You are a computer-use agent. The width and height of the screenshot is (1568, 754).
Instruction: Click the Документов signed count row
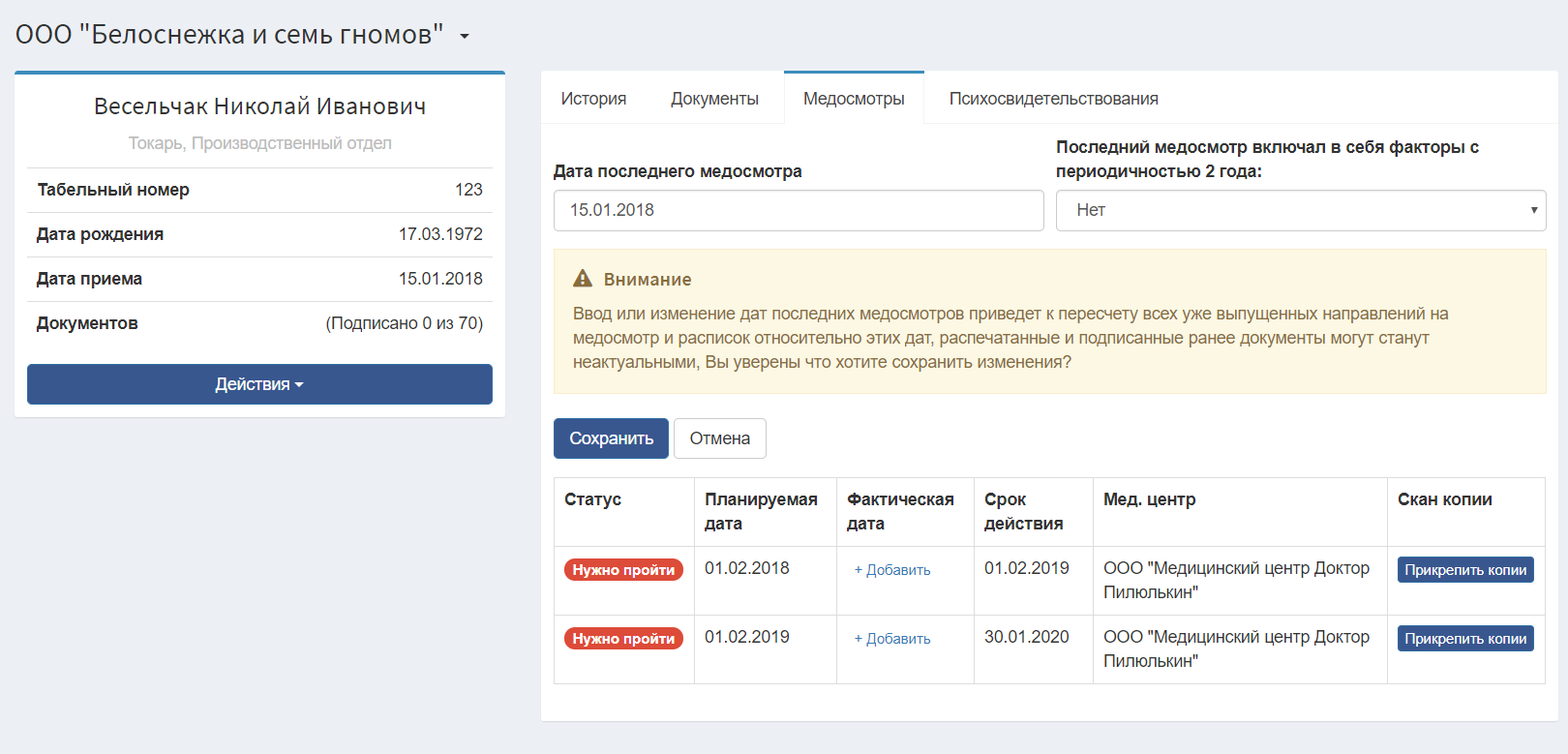(259, 323)
